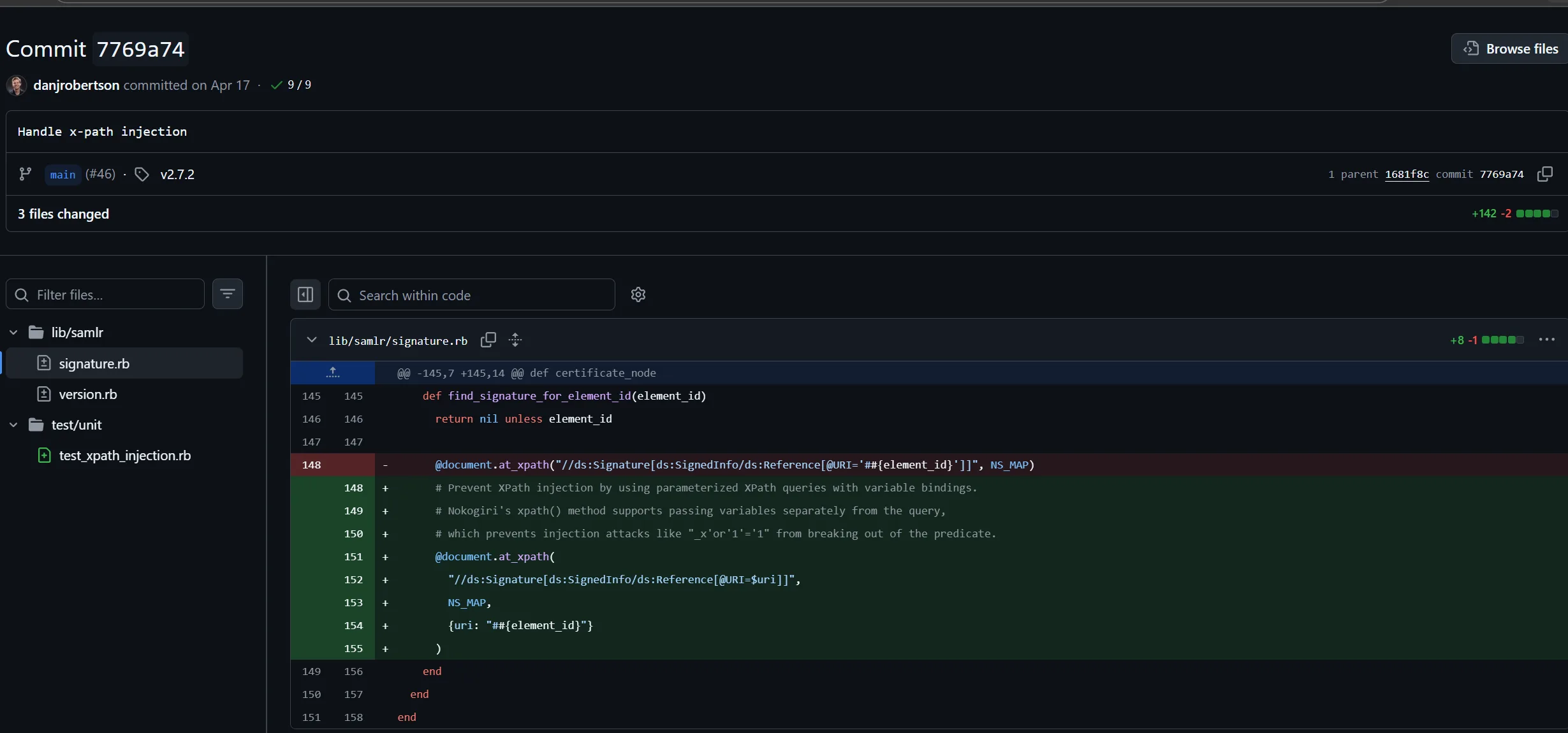Image resolution: width=1568 pixels, height=733 pixels.
Task: Click the lib/samlr/signature.rb file name
Action: (x=398, y=341)
